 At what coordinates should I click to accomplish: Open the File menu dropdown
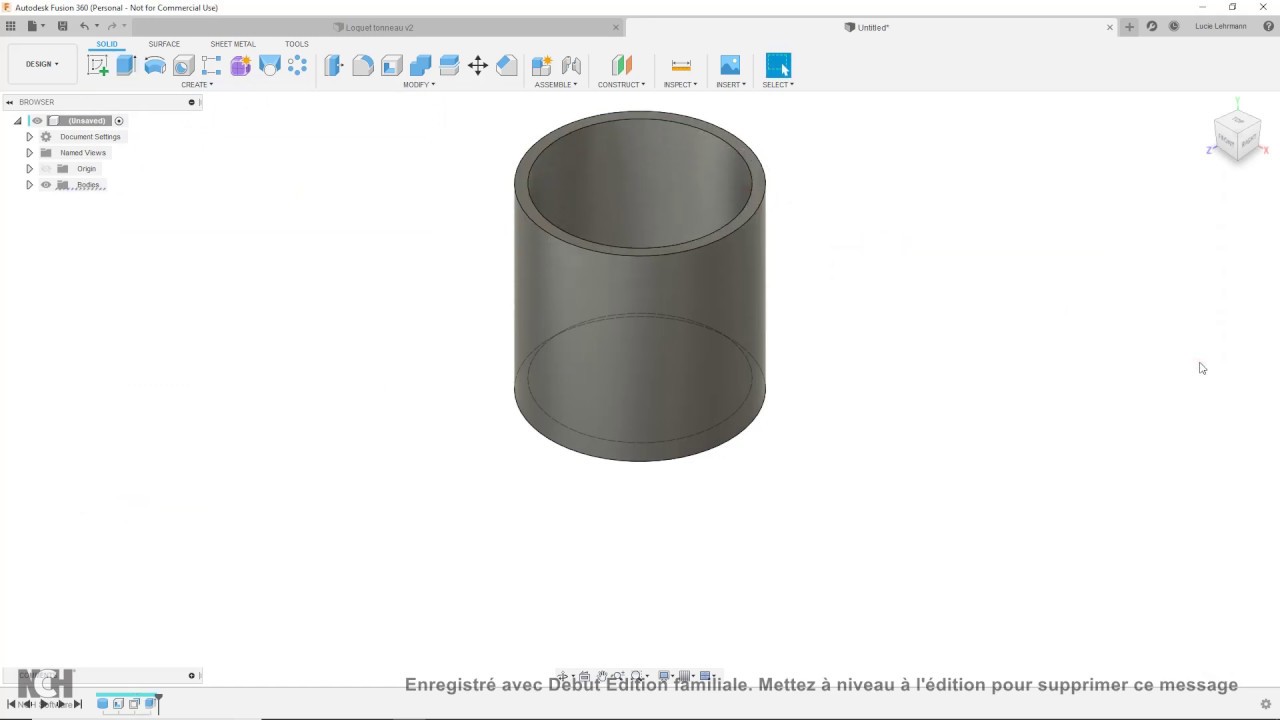34,26
